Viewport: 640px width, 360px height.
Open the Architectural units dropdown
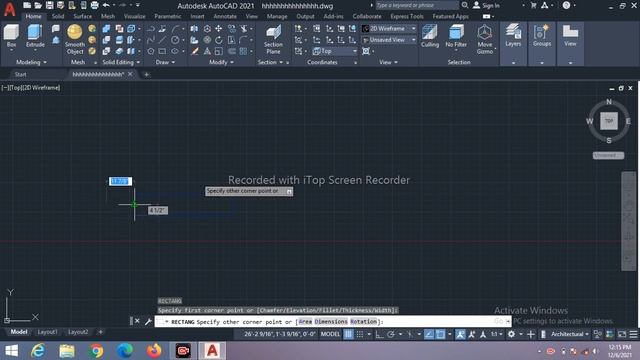(x=570, y=334)
